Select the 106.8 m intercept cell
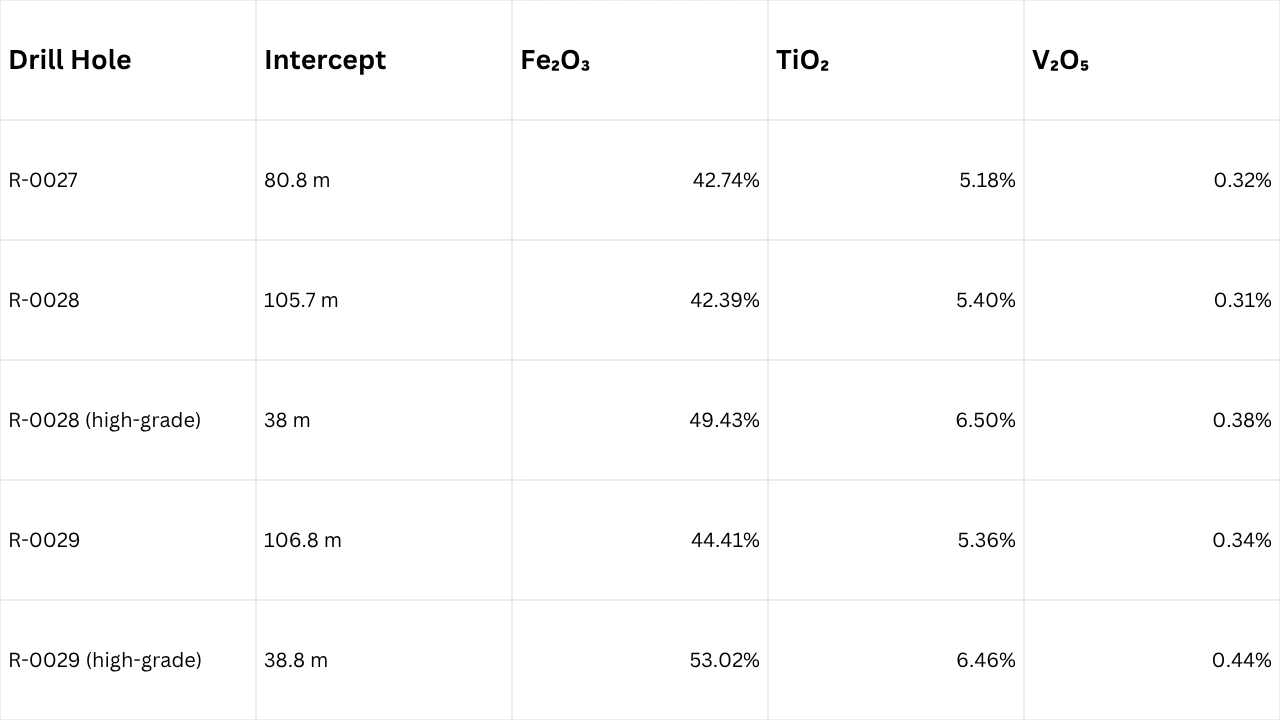 point(302,540)
